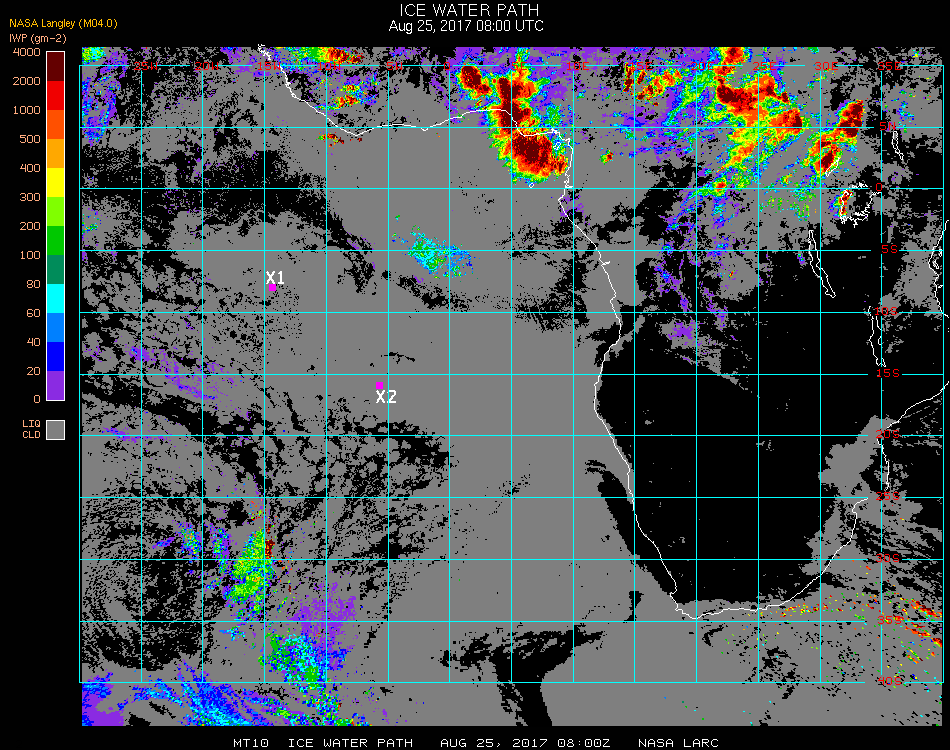950x750 pixels.
Task: Click the 'Aug 25, 2017 08:00 UTC' subtitle
Action: coord(466,26)
